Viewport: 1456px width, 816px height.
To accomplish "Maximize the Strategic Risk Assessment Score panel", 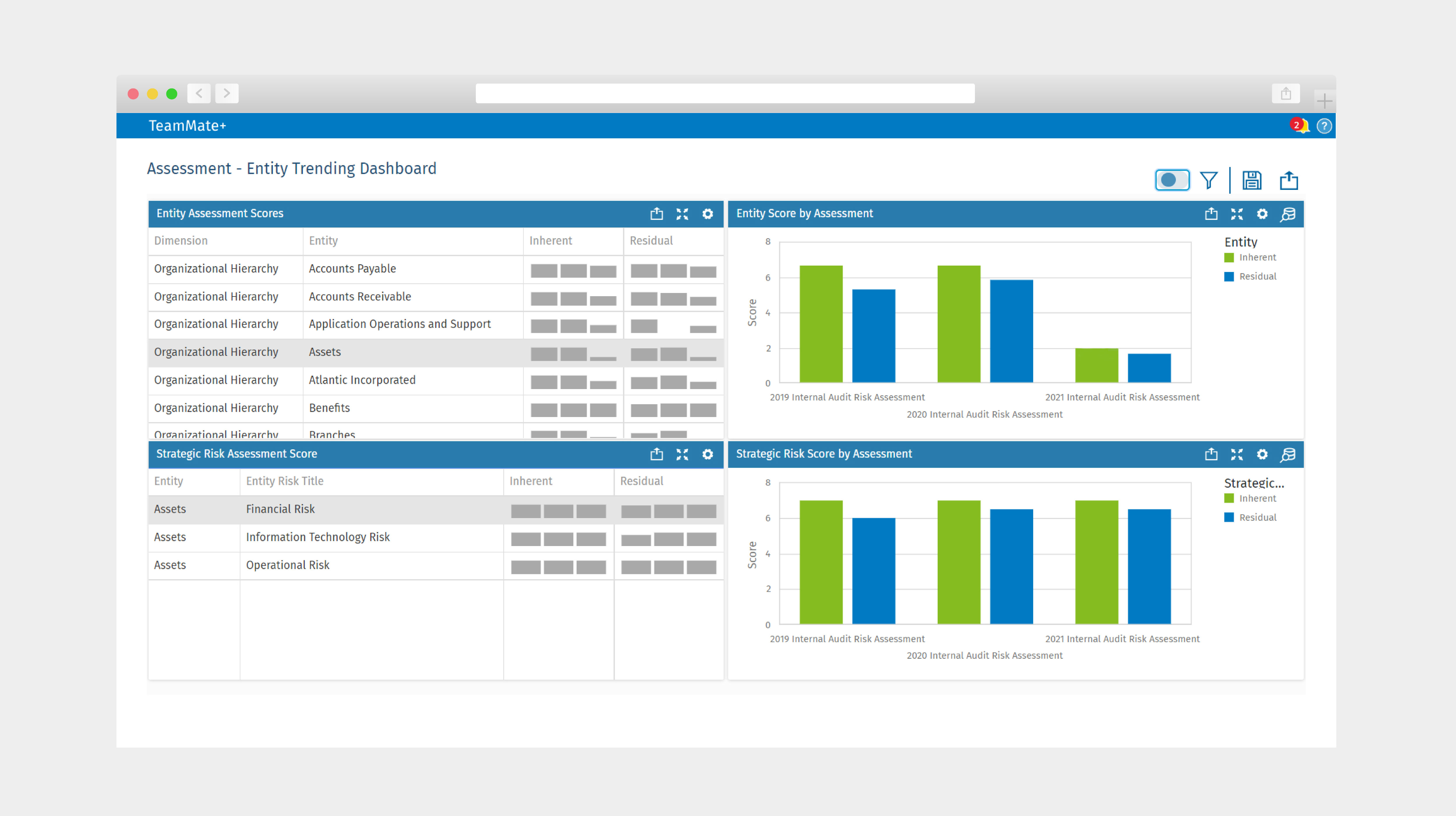I will pyautogui.click(x=682, y=454).
